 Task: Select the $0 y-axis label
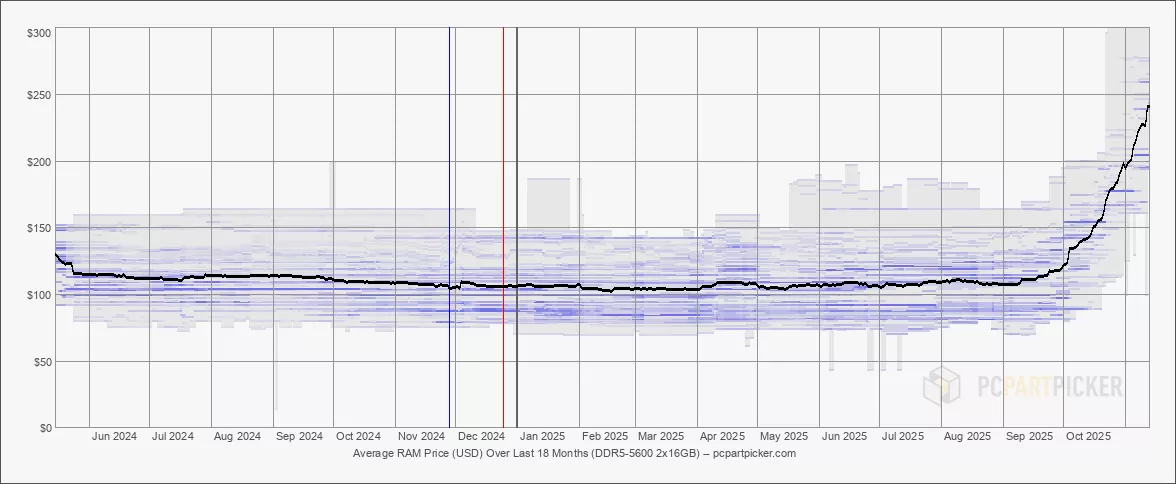(45, 428)
